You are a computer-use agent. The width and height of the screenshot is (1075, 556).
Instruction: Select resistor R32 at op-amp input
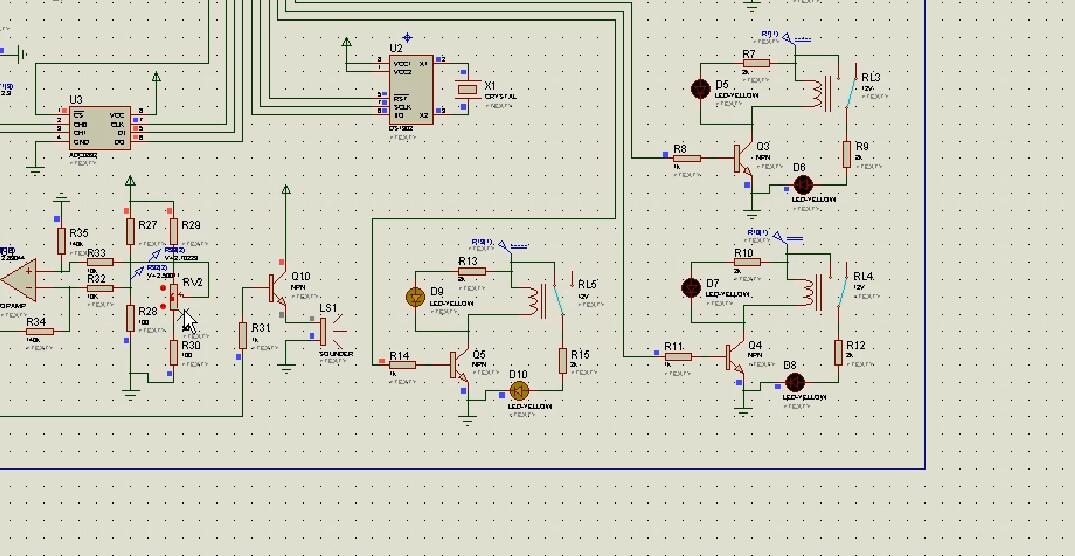click(100, 288)
